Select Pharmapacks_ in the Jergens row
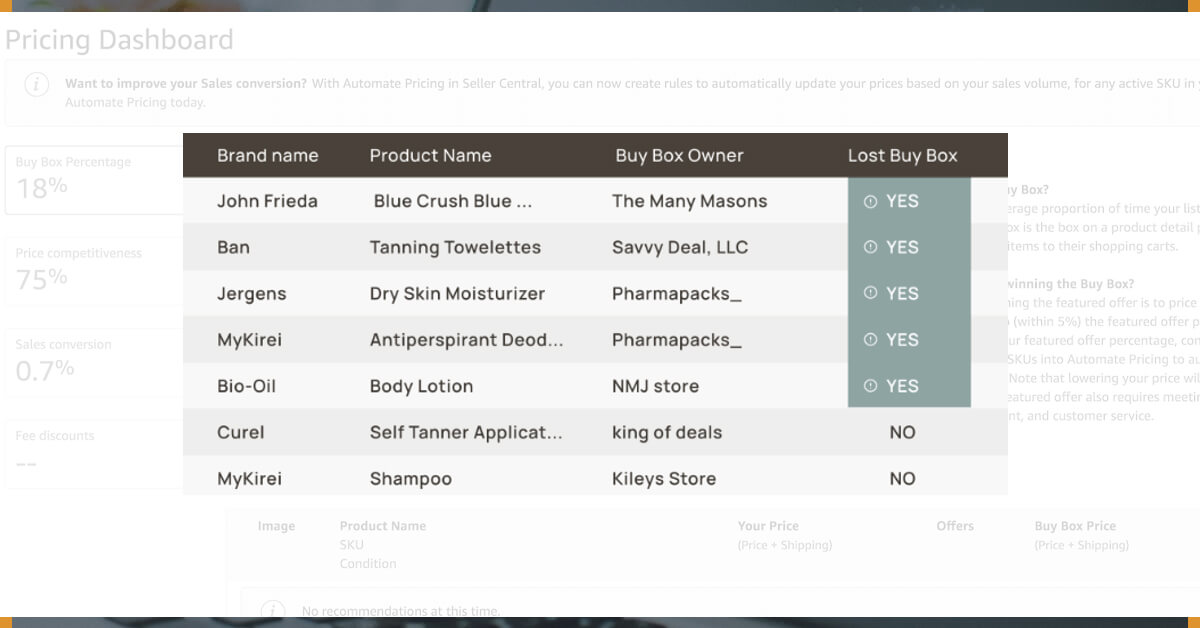Screen dimensions: 1200x628 click(x=677, y=294)
